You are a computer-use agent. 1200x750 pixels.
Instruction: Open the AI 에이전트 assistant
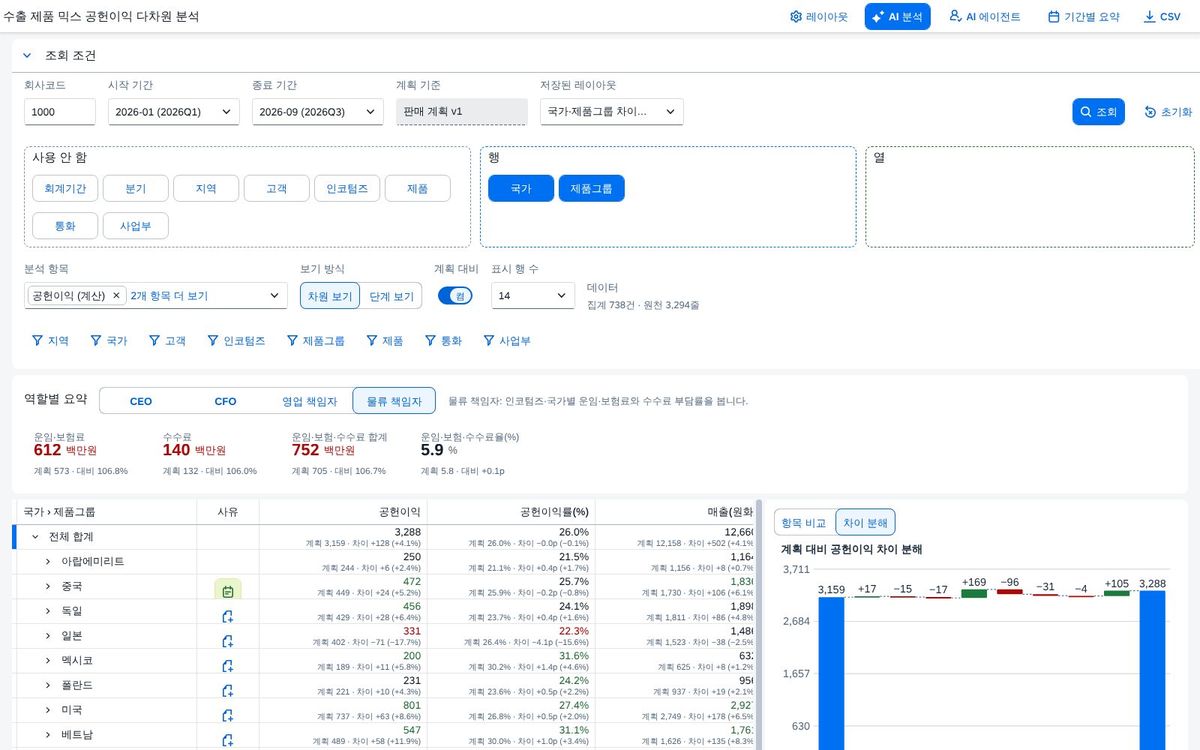[x=985, y=17]
